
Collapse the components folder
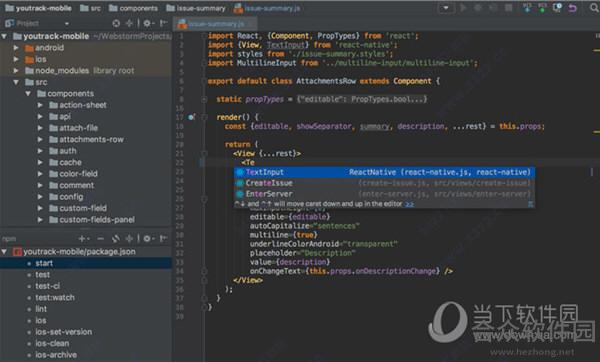28,94
